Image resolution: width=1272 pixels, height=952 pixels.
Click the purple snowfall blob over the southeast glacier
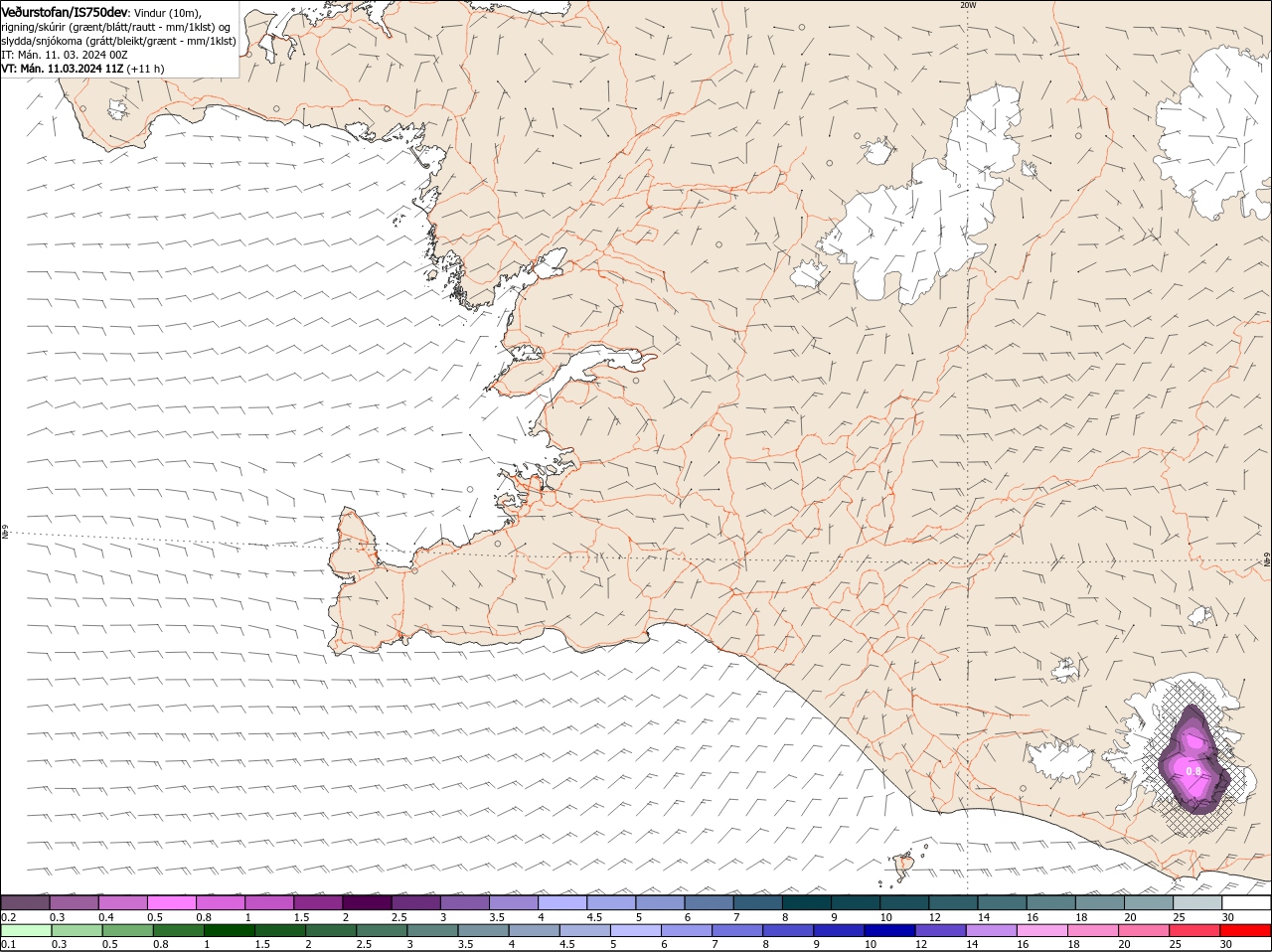click(x=1193, y=760)
